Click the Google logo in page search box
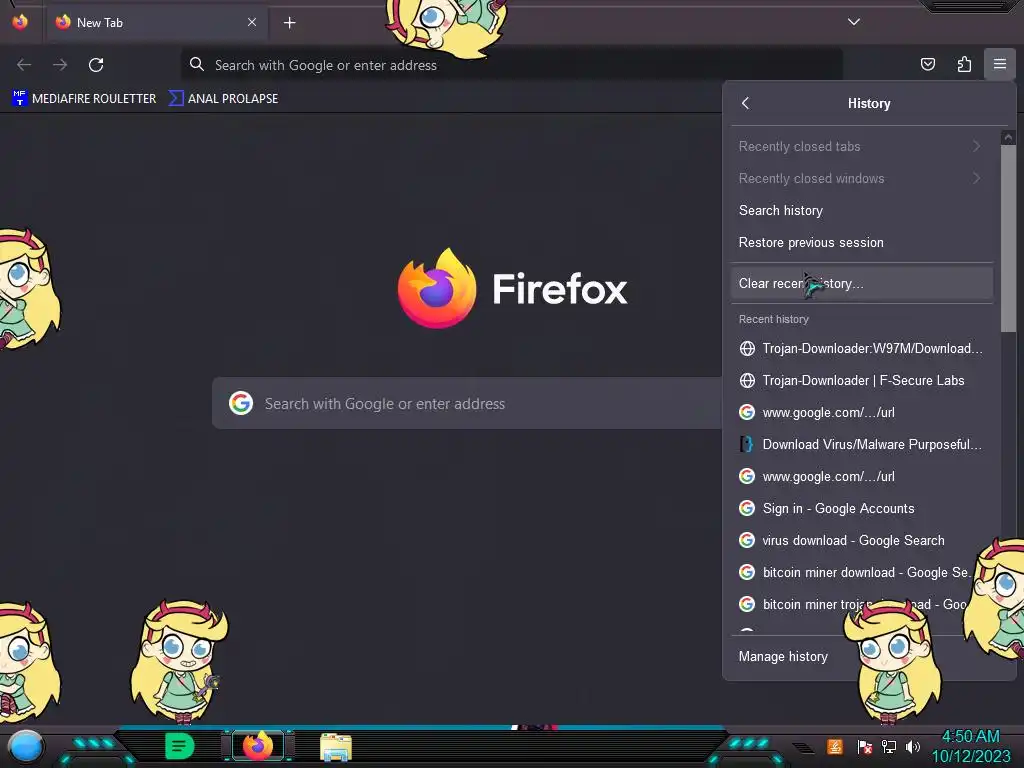 click(241, 404)
